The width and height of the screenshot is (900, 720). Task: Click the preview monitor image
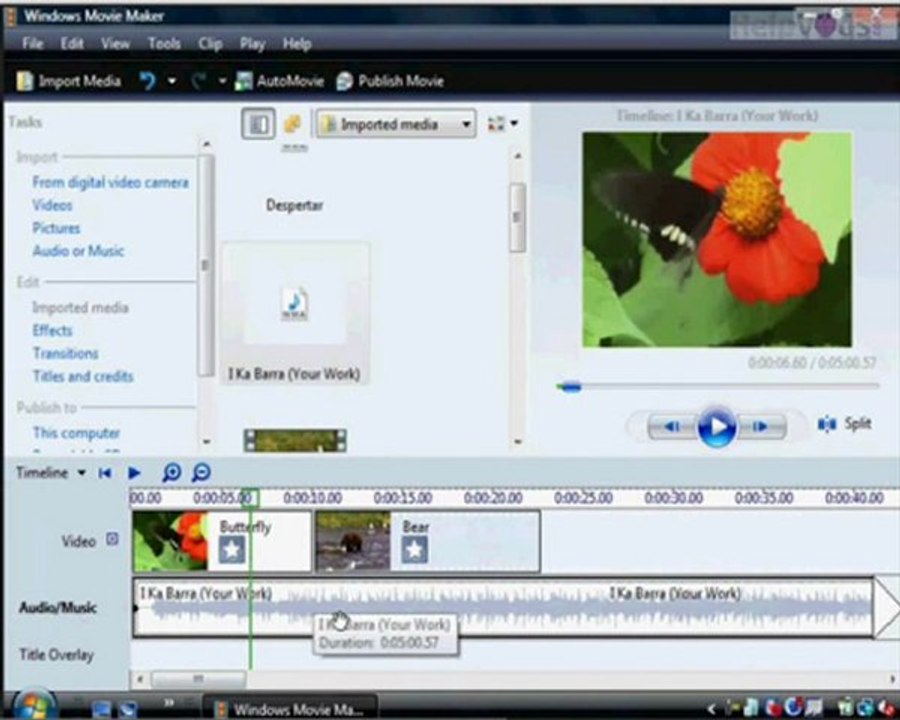[717, 239]
